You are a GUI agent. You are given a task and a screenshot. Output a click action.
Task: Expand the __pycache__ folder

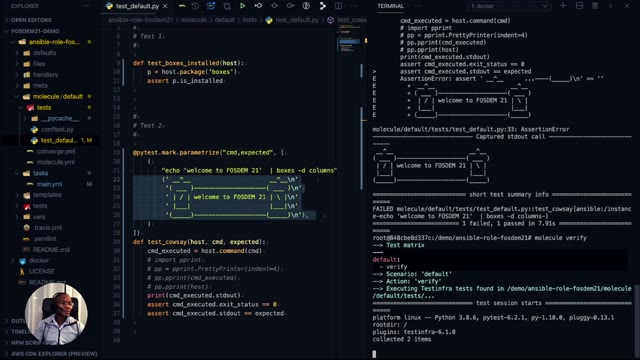coord(60,118)
